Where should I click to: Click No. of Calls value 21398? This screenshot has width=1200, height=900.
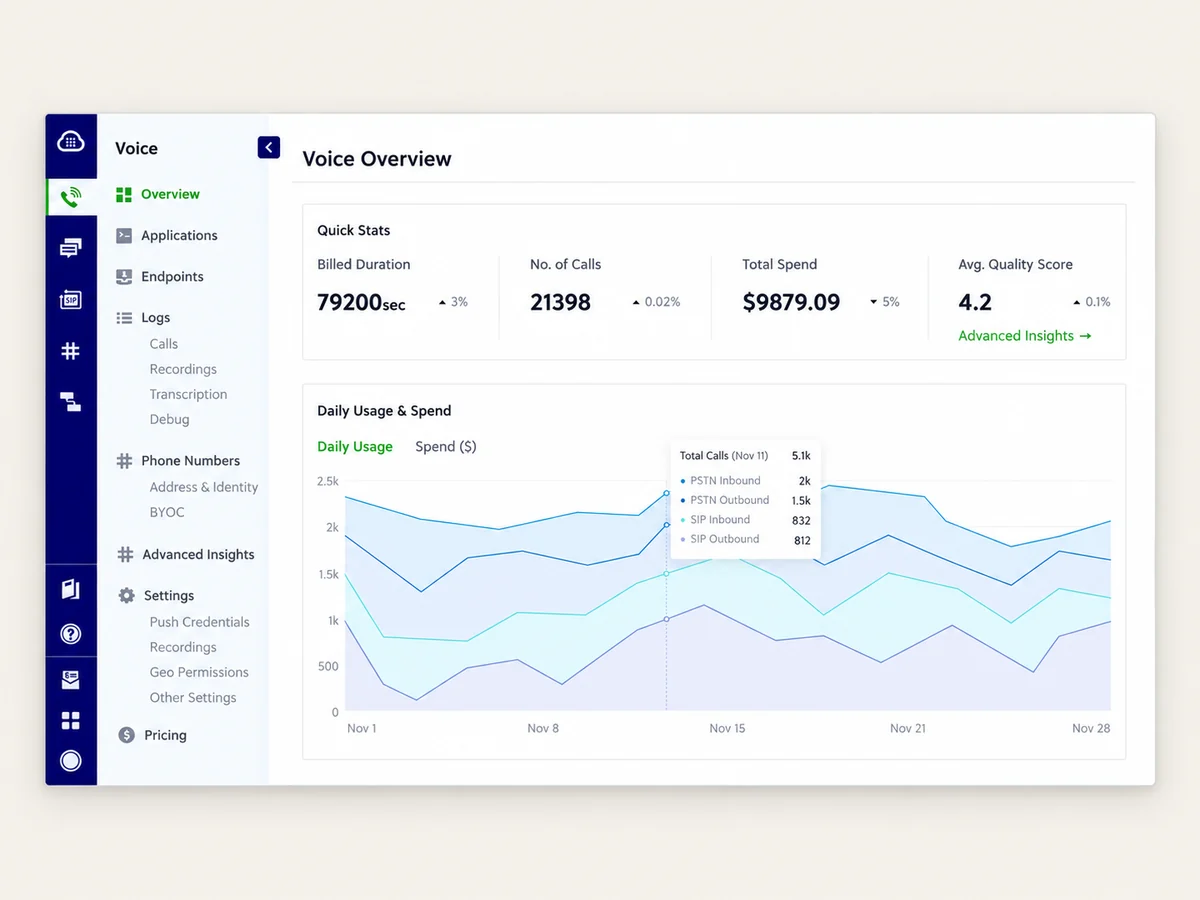pyautogui.click(x=560, y=302)
